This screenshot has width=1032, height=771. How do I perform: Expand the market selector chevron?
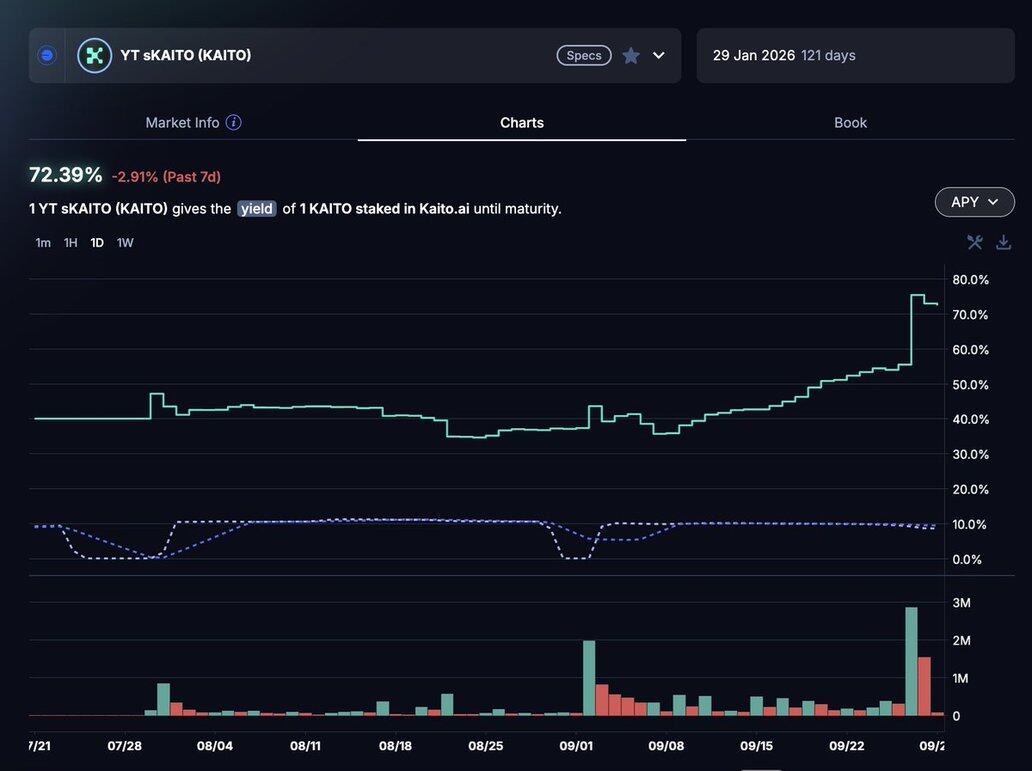[659, 56]
